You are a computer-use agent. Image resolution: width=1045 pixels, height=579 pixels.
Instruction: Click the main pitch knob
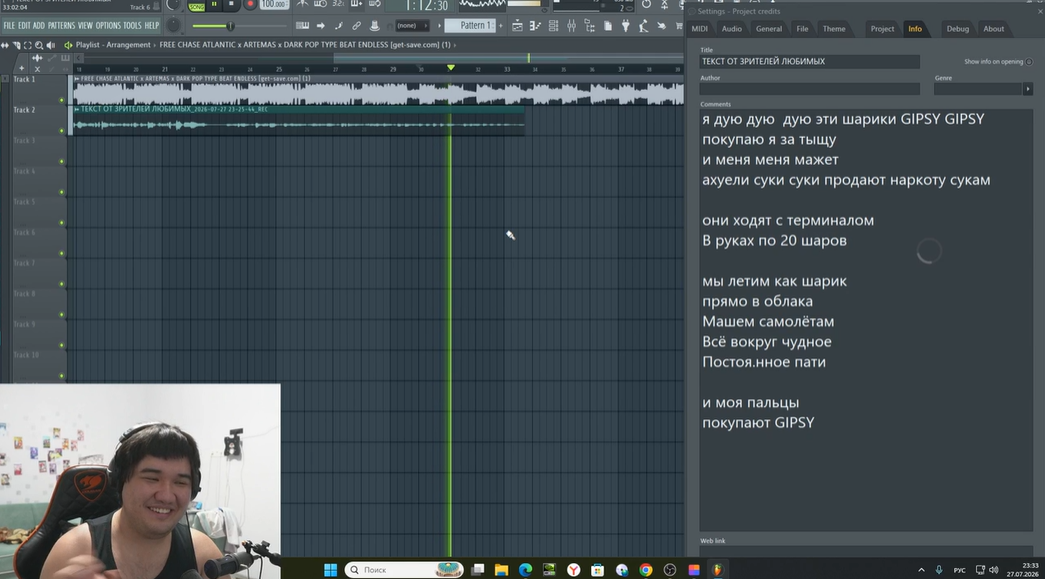coord(173,25)
